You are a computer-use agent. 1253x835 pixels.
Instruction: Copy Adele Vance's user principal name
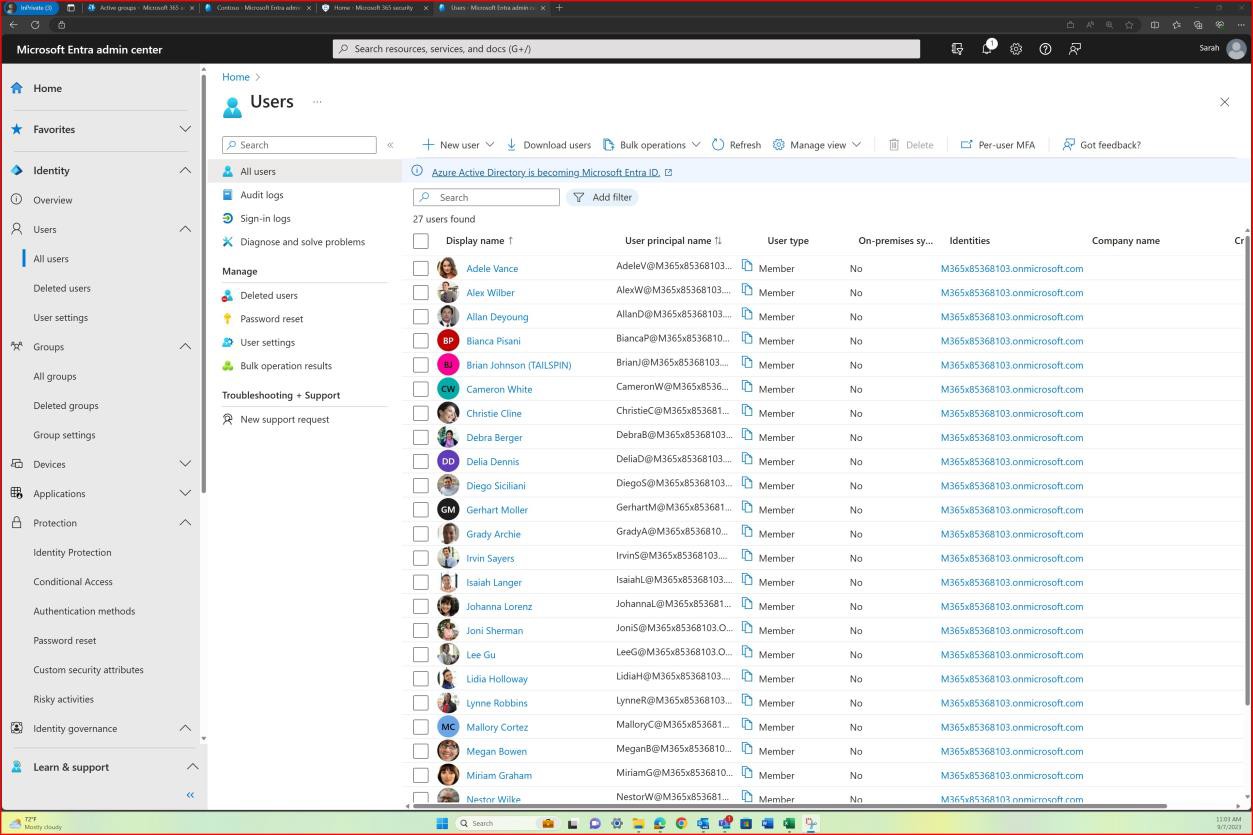(746, 268)
